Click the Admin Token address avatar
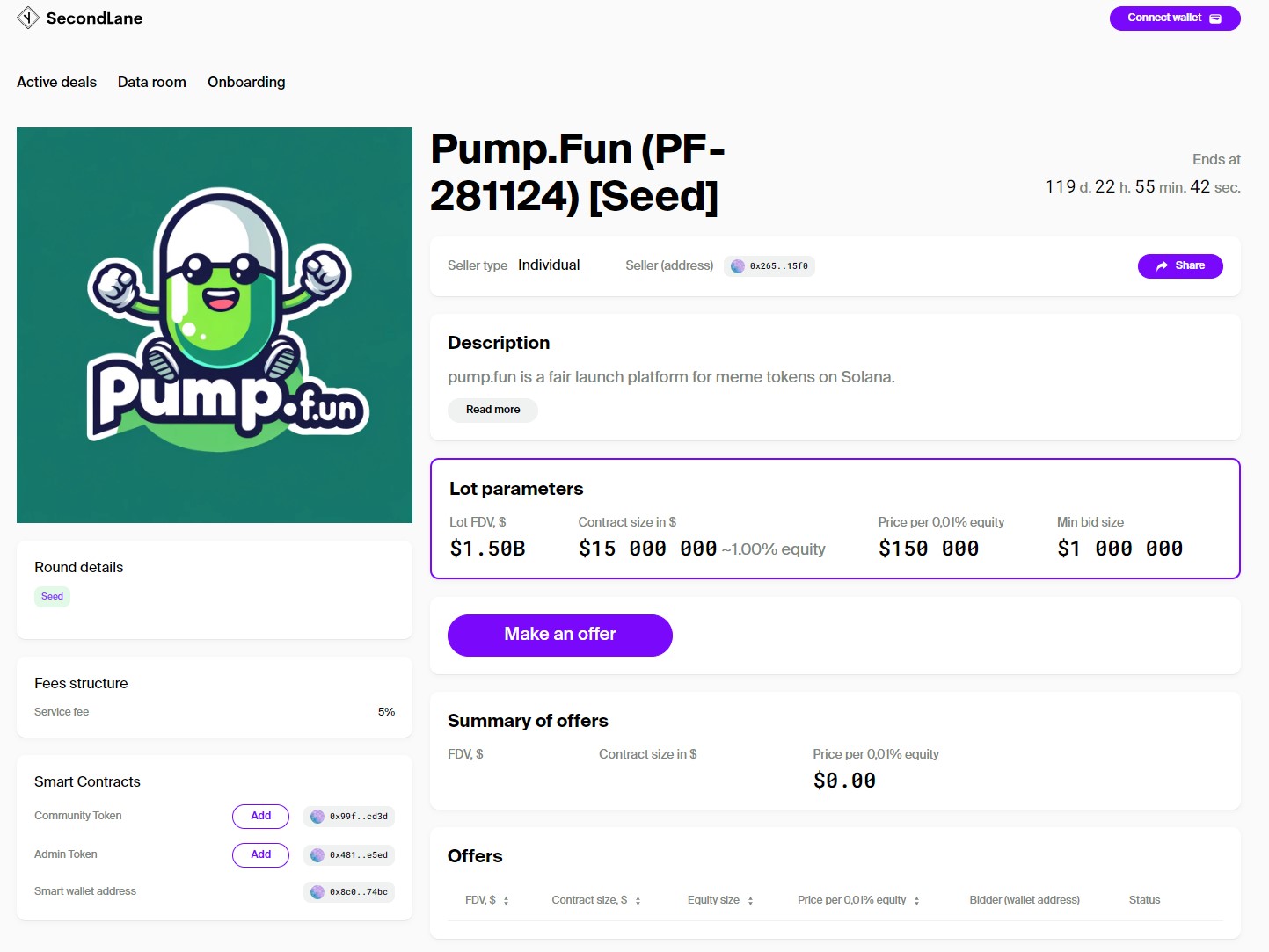Viewport: 1269px width, 952px height. [317, 855]
